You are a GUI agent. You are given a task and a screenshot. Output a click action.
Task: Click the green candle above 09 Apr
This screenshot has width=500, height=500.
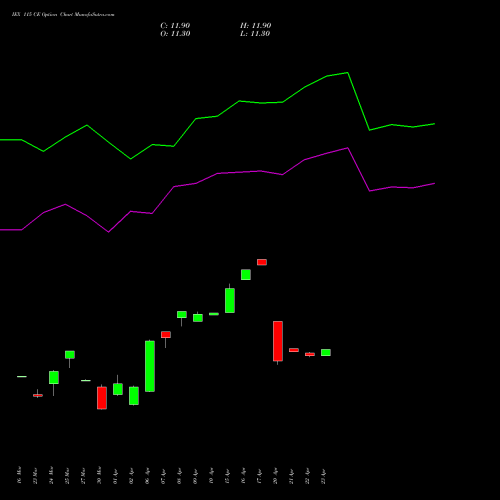pyautogui.click(x=198, y=318)
